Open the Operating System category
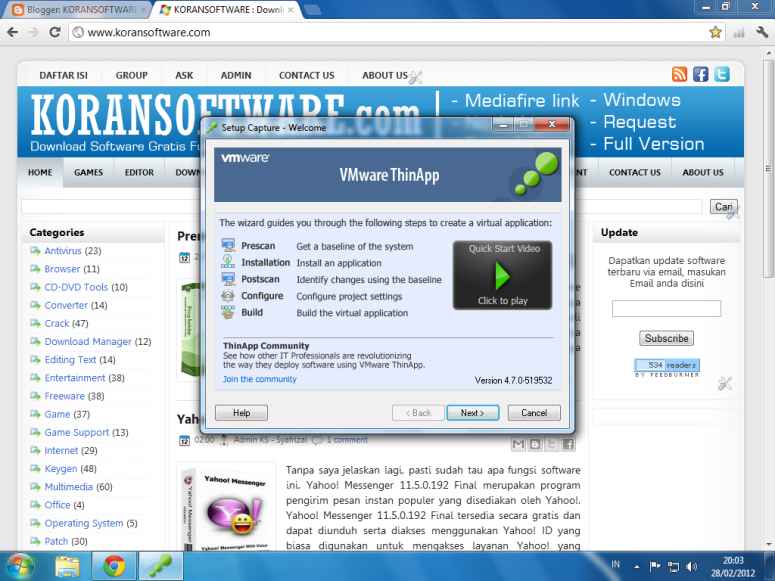This screenshot has height=581, width=775. pos(84,523)
